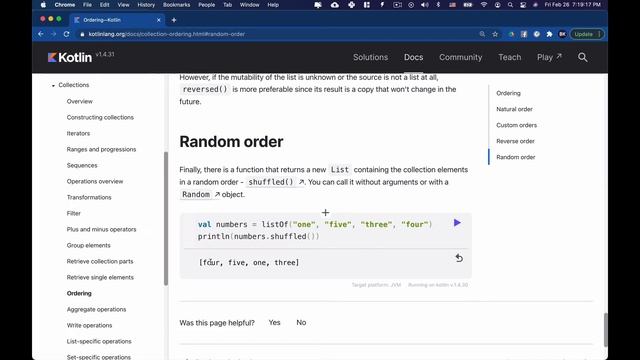The image size is (640, 360).
Task: Click the sidebar vertical scrollbar
Action: [x=166, y=218]
